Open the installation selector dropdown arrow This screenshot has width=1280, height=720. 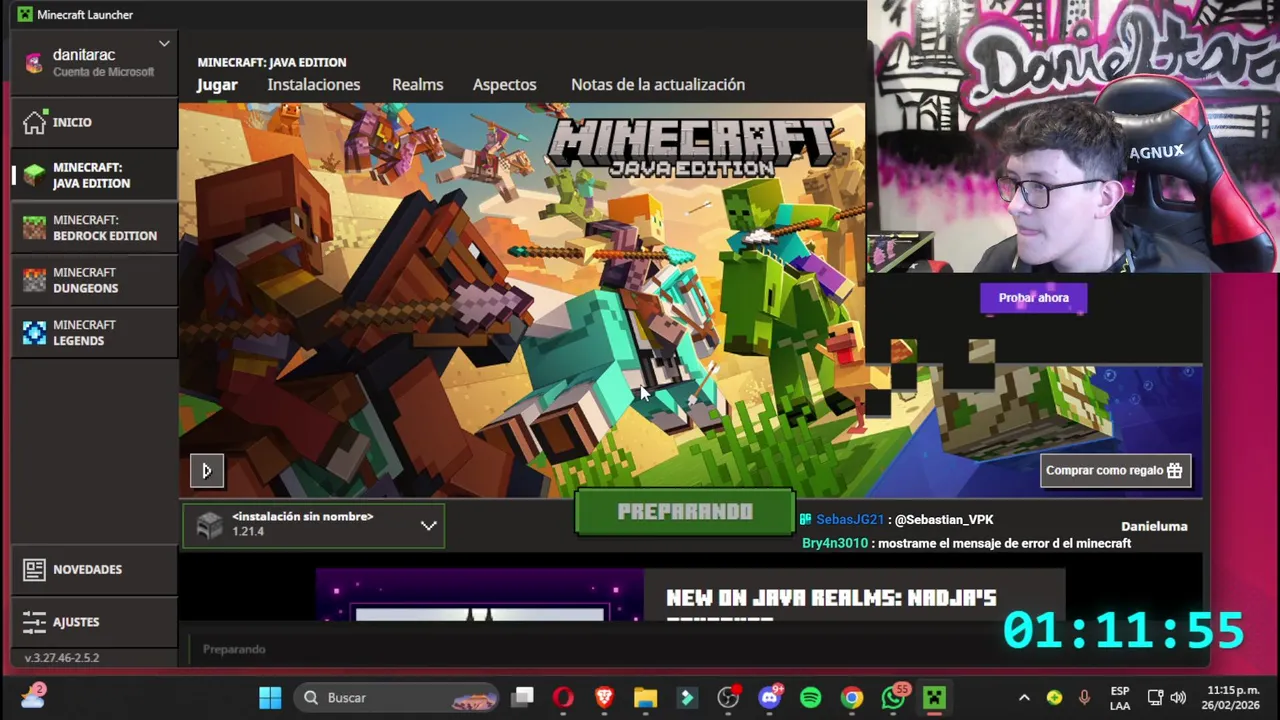coord(429,525)
